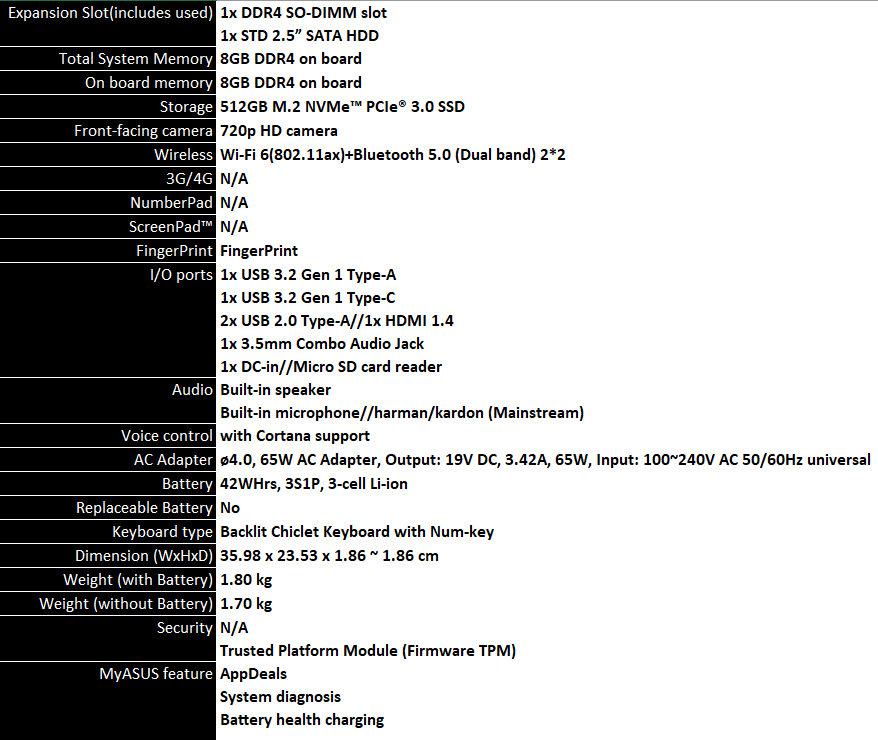This screenshot has height=740, width=878.
Task: Select the '1x USB 3.2 Gen 1 Type-C' line
Action: click(x=308, y=298)
